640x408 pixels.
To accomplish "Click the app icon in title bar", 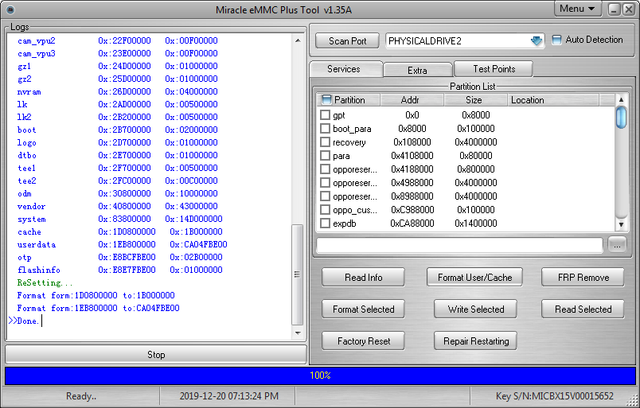I will click(11, 9).
